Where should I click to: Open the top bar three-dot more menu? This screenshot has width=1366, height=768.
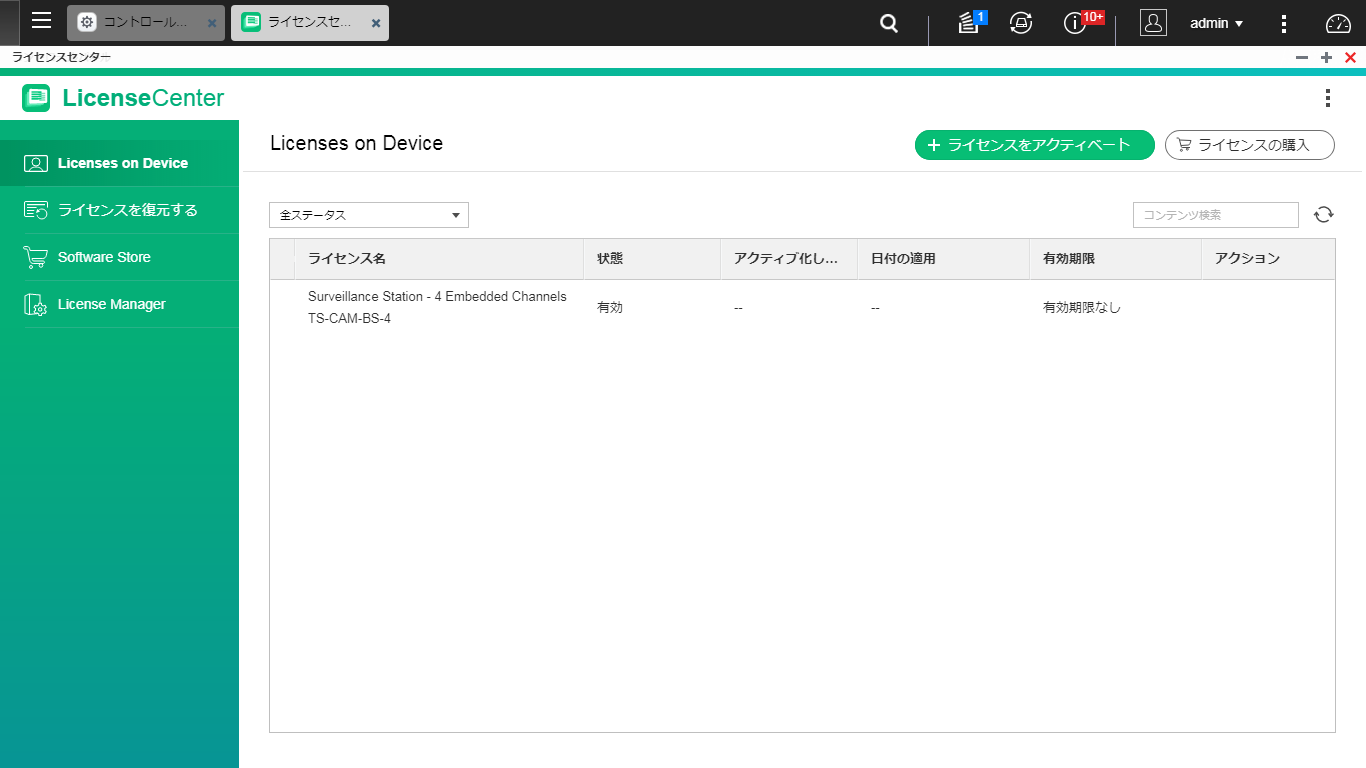(x=1285, y=24)
